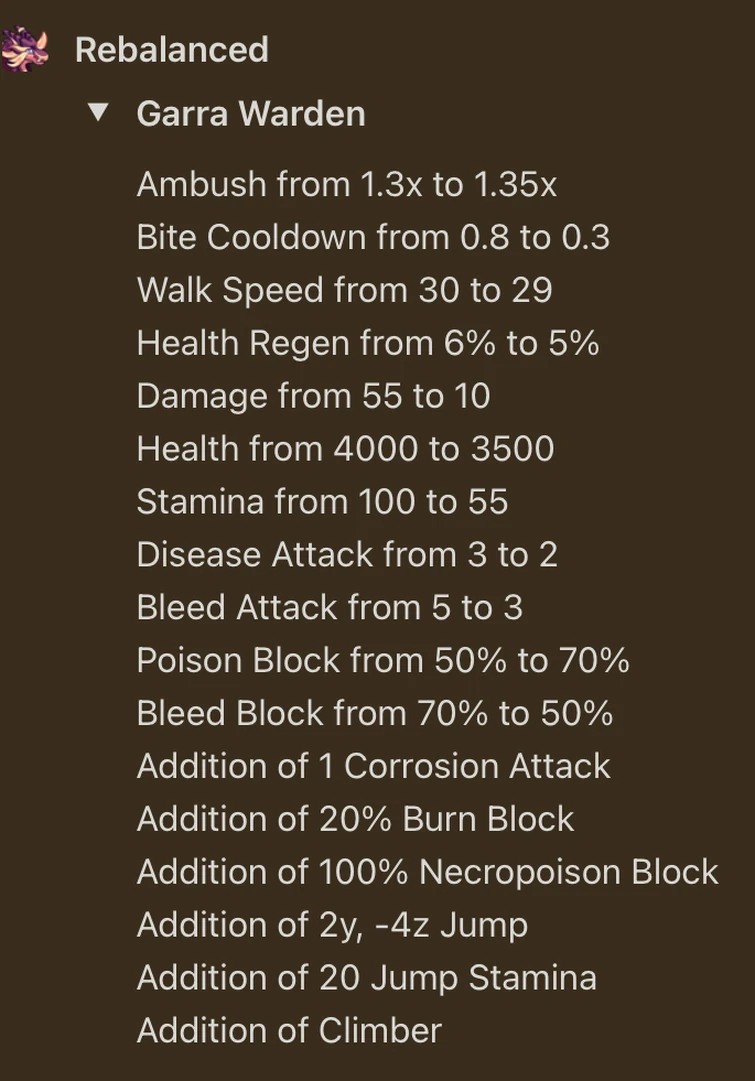Select the Damage from 55 to 10 line
This screenshot has width=755, height=1081.
312,396
